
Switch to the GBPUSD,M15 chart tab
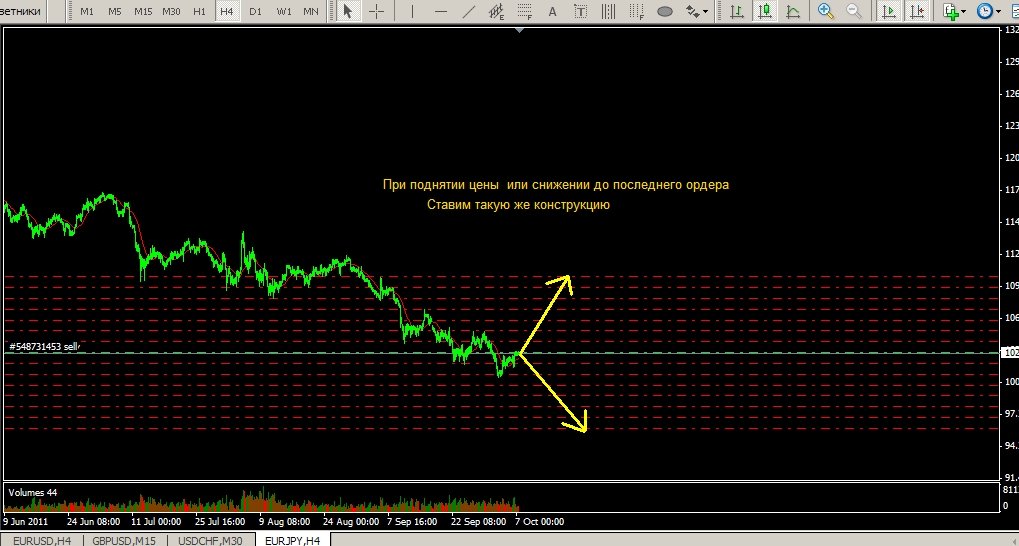pos(123,540)
